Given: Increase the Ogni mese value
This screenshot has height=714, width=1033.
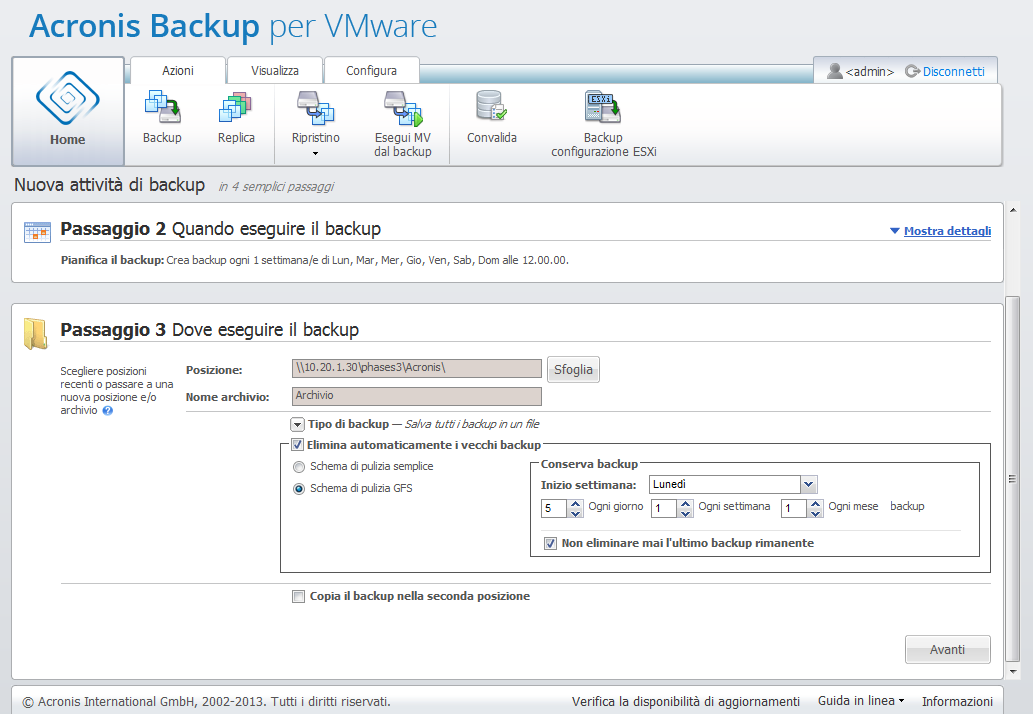Looking at the screenshot, I should 816,504.
